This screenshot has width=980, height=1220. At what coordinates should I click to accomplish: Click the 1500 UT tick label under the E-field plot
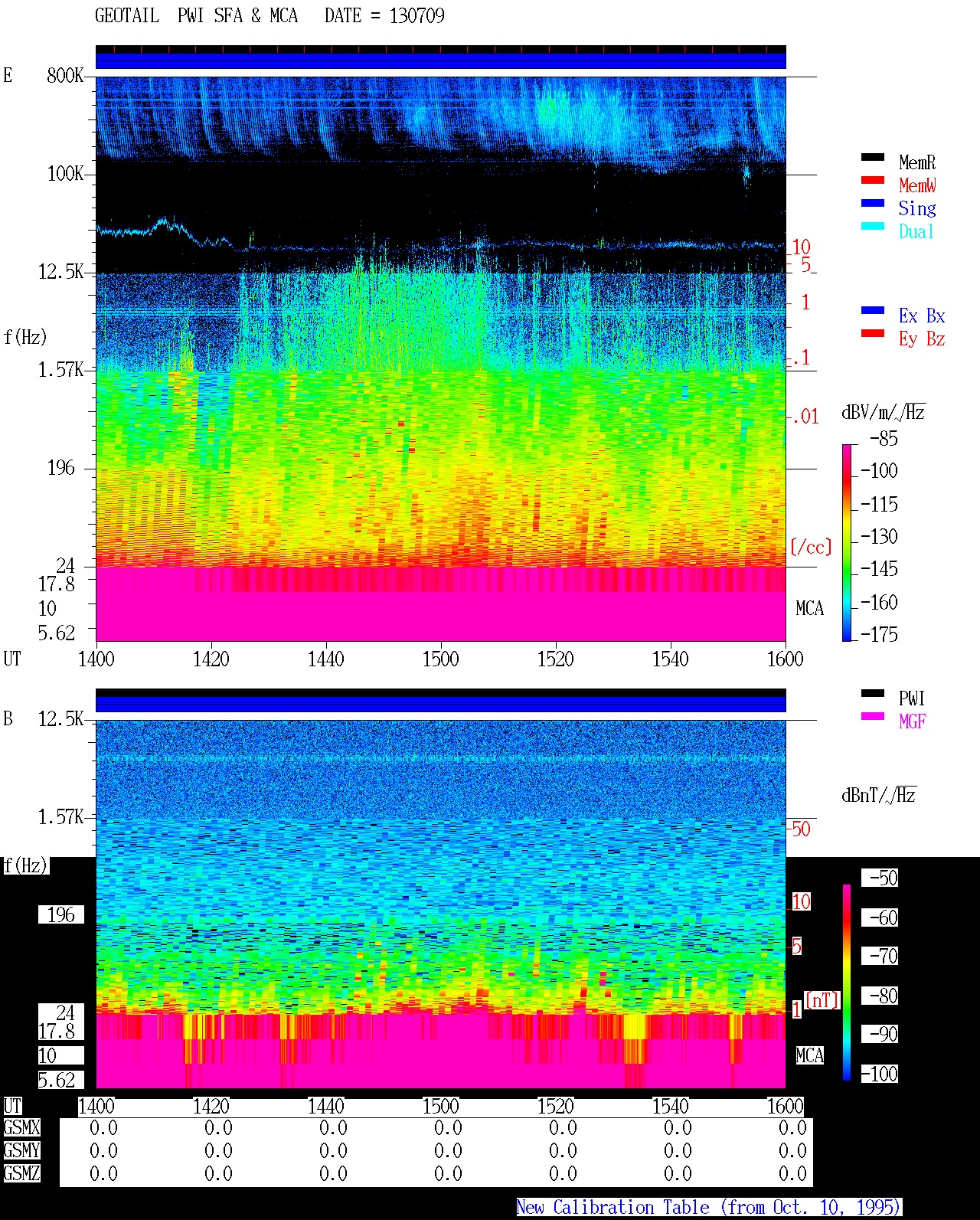(440, 659)
